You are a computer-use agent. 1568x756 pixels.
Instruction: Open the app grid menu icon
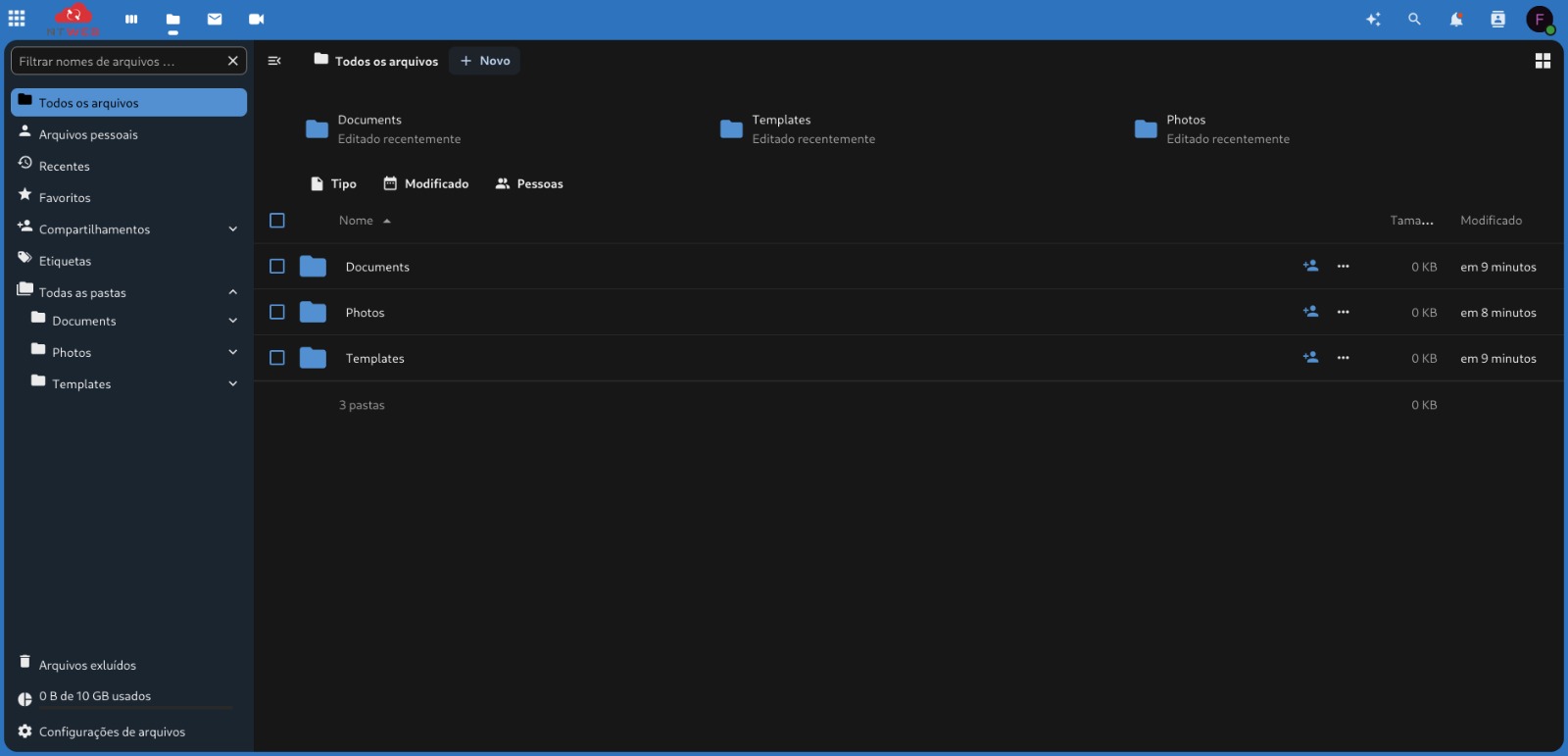tap(17, 19)
